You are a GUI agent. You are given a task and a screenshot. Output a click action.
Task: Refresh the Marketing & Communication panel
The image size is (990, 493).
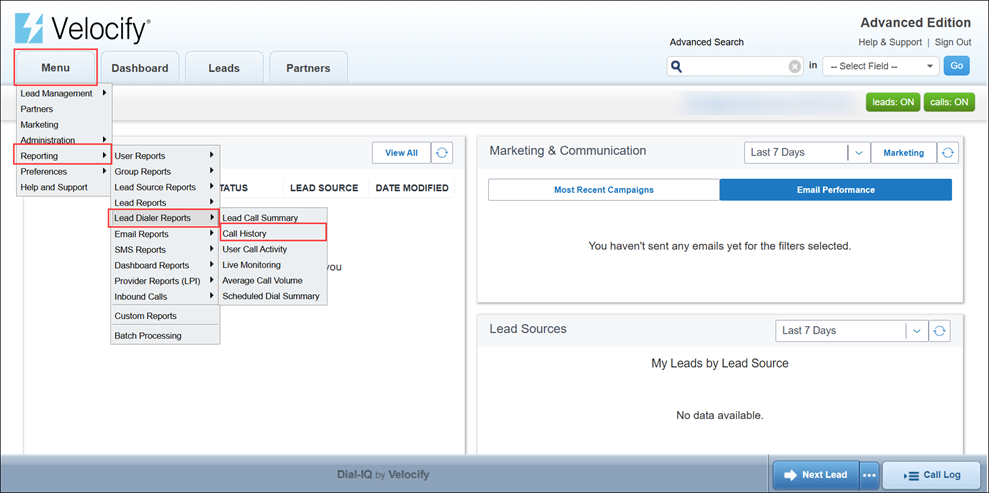point(947,153)
